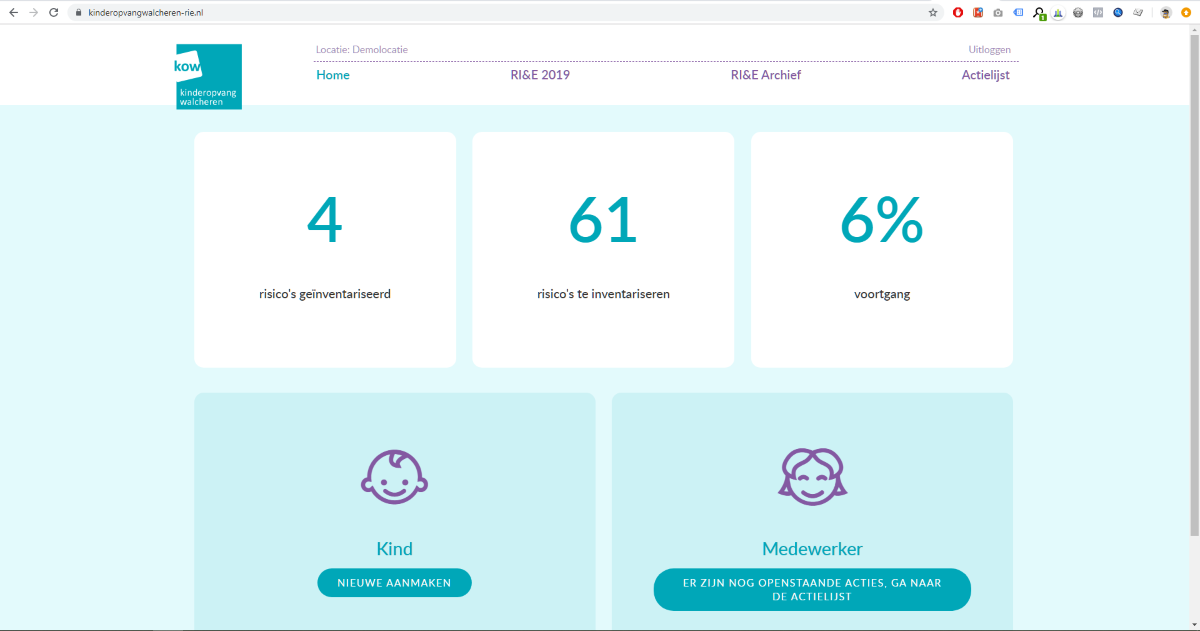The height and width of the screenshot is (631, 1200).
Task: Click the address bar URL field
Action: click(500, 13)
